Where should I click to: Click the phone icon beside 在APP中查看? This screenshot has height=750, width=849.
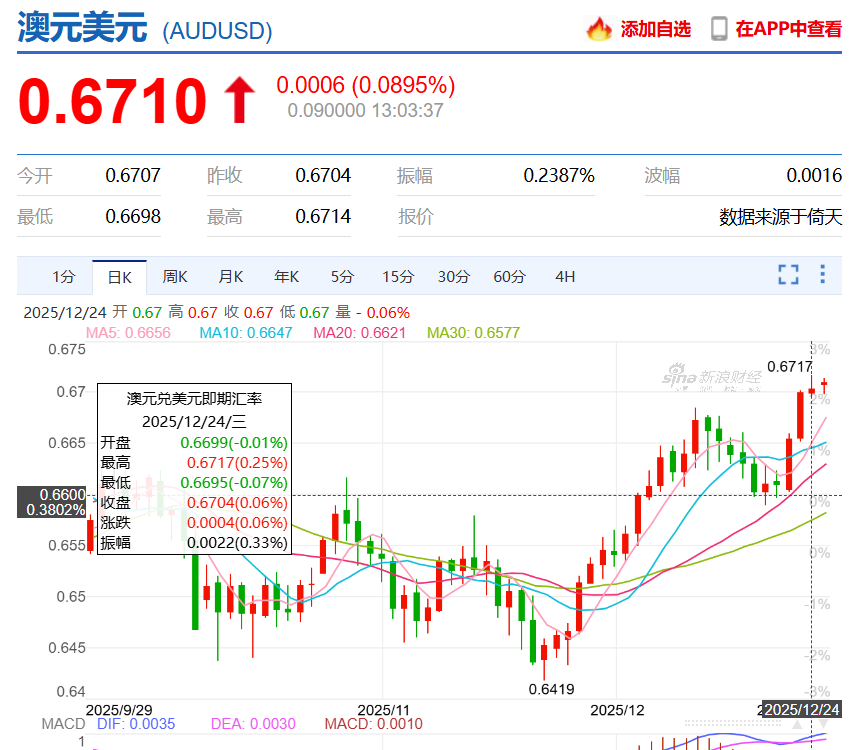pos(718,29)
